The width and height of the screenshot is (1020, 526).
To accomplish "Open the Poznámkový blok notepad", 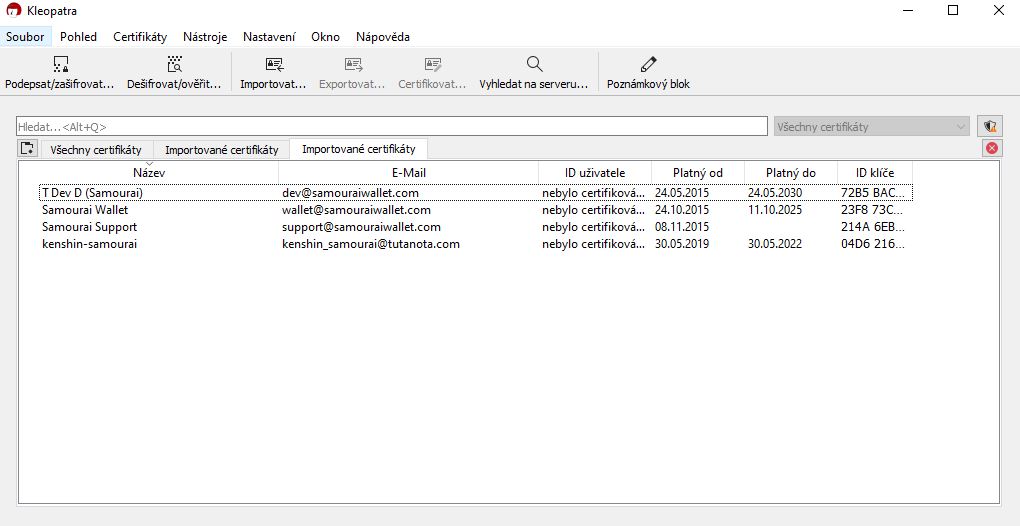I will (x=648, y=66).
